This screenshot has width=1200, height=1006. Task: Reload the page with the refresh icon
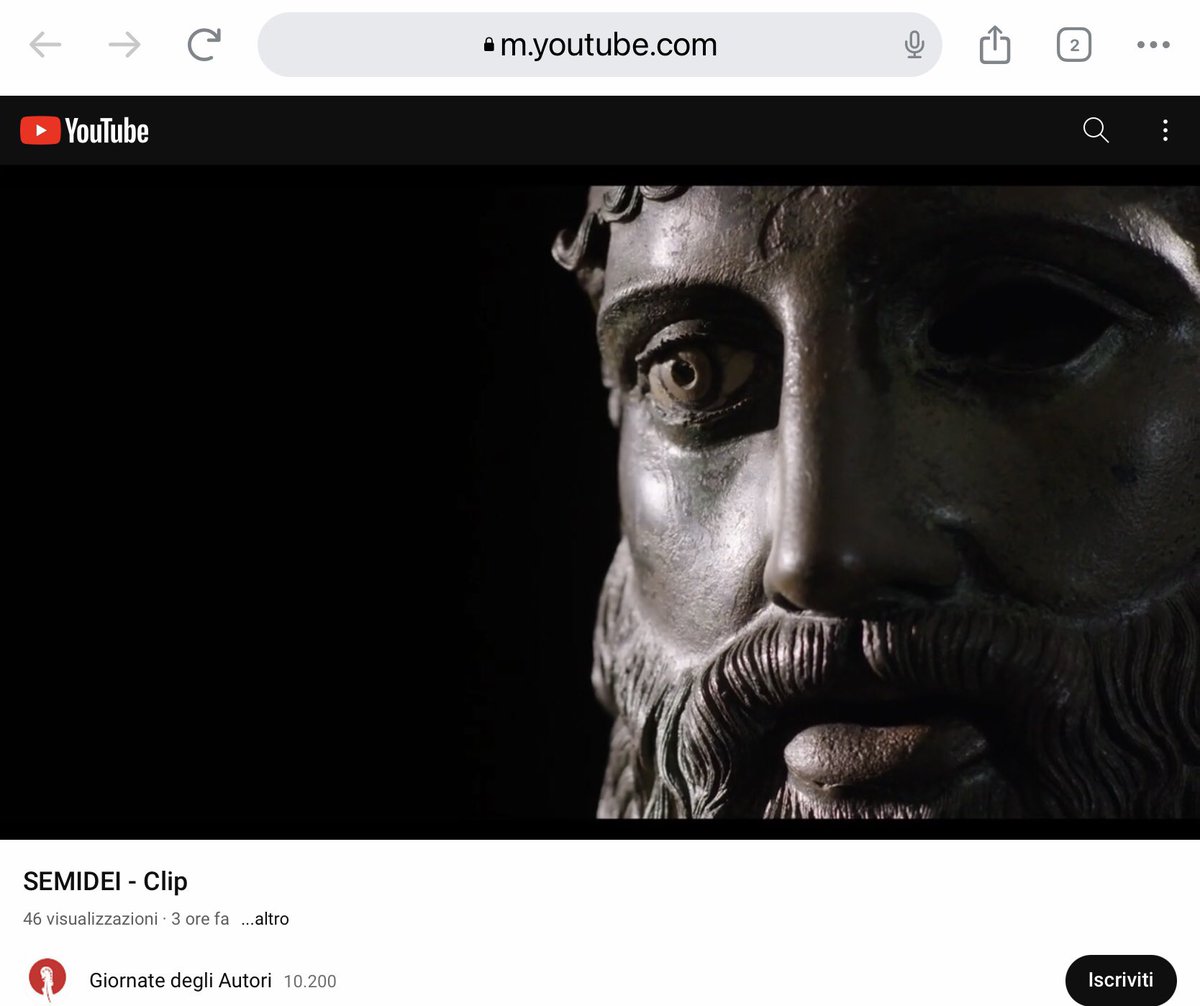204,44
